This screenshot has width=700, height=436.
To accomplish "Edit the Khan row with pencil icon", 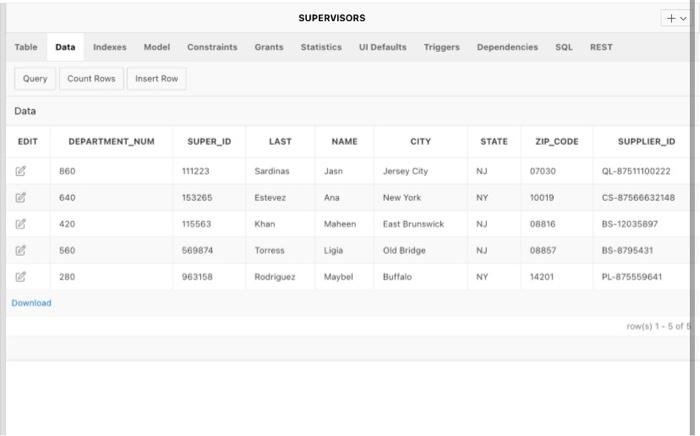I will pos(21,224).
